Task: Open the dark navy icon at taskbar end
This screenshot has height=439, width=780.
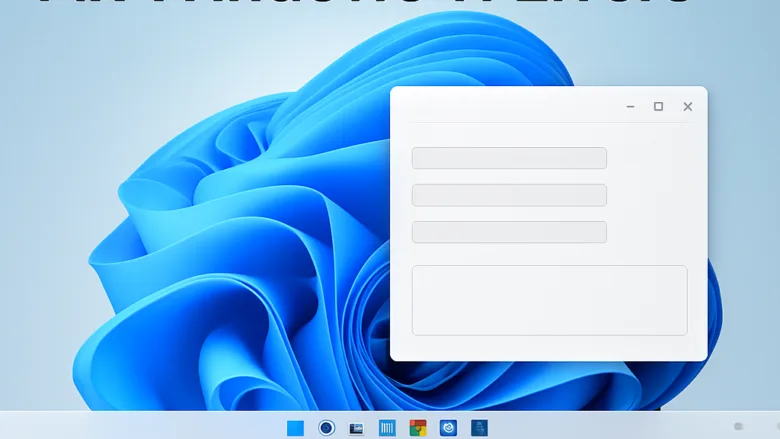Action: pos(480,428)
